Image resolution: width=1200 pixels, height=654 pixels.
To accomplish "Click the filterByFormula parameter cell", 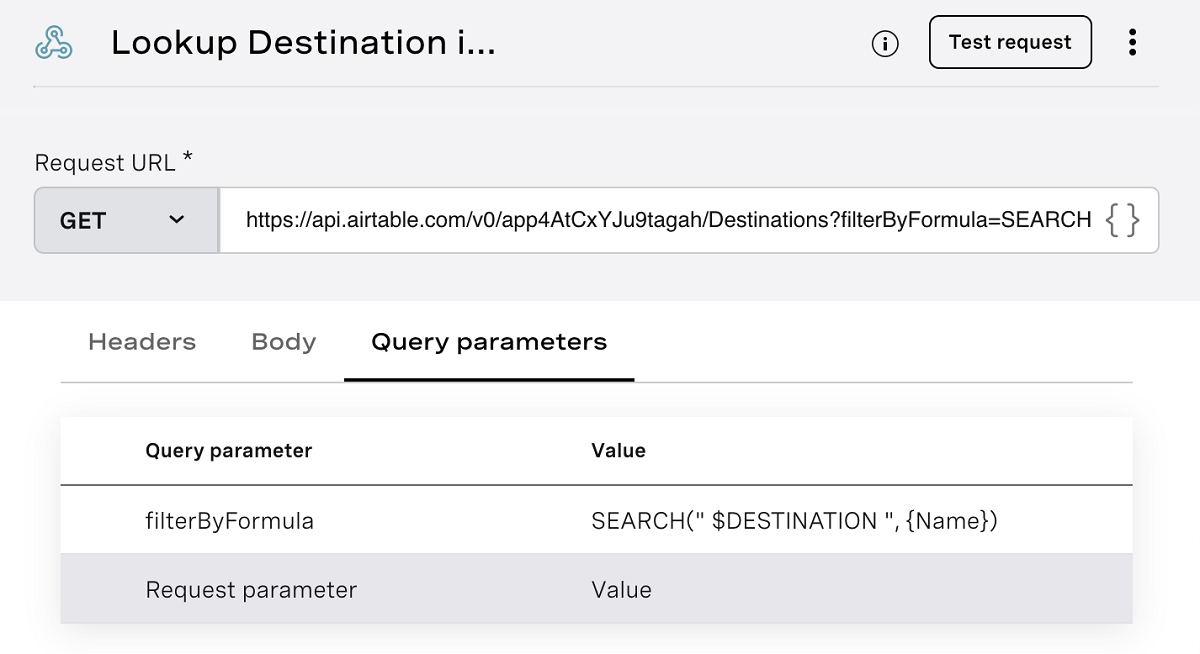I will (230, 521).
